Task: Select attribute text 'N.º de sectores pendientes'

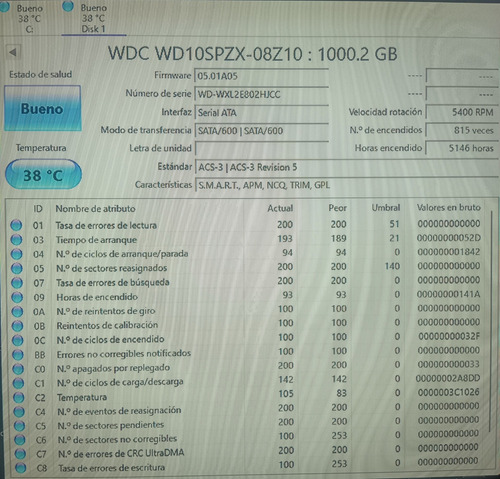Action: point(111,425)
